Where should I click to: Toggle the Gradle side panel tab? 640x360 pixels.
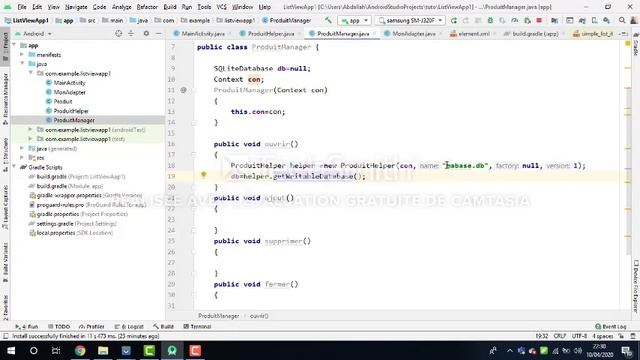(636, 44)
